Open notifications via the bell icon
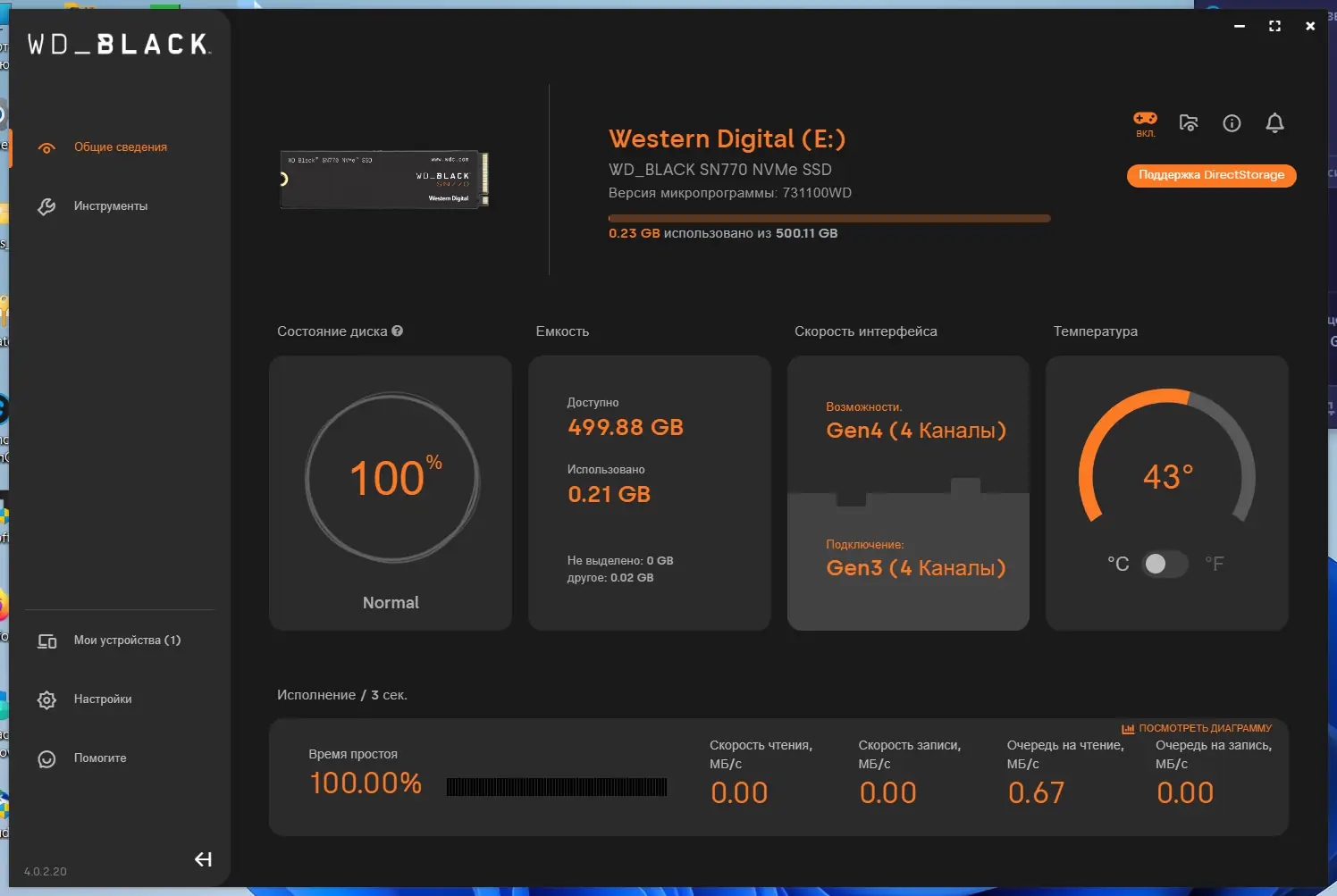1337x896 pixels. pos(1275,123)
